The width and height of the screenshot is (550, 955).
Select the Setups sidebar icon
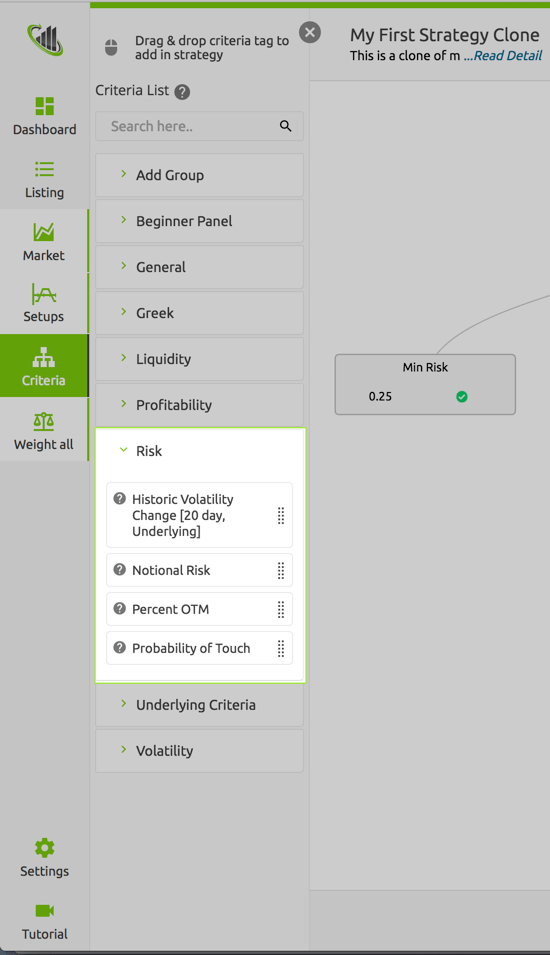(x=44, y=294)
